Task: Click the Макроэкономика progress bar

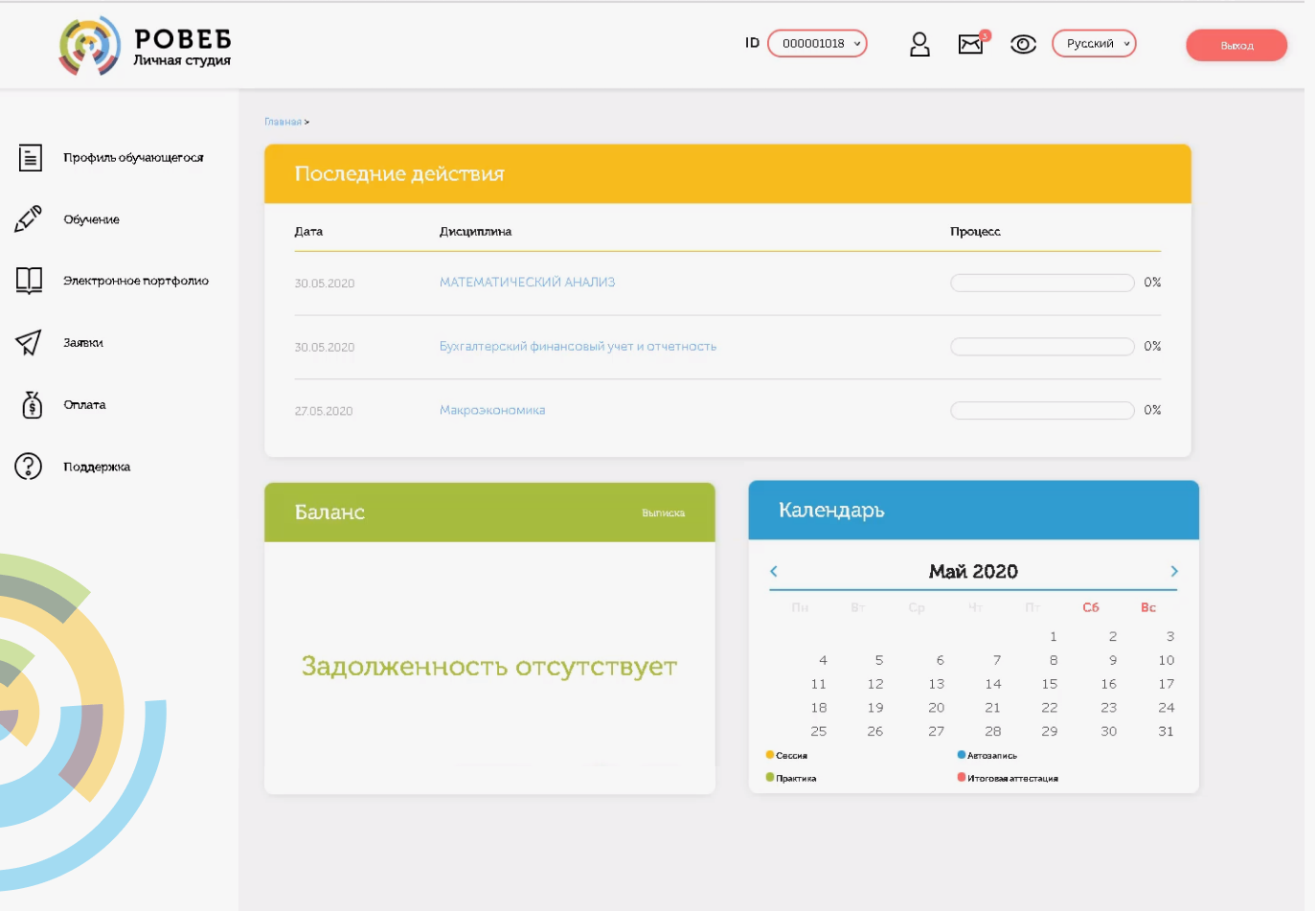Action: pyautogui.click(x=1040, y=409)
